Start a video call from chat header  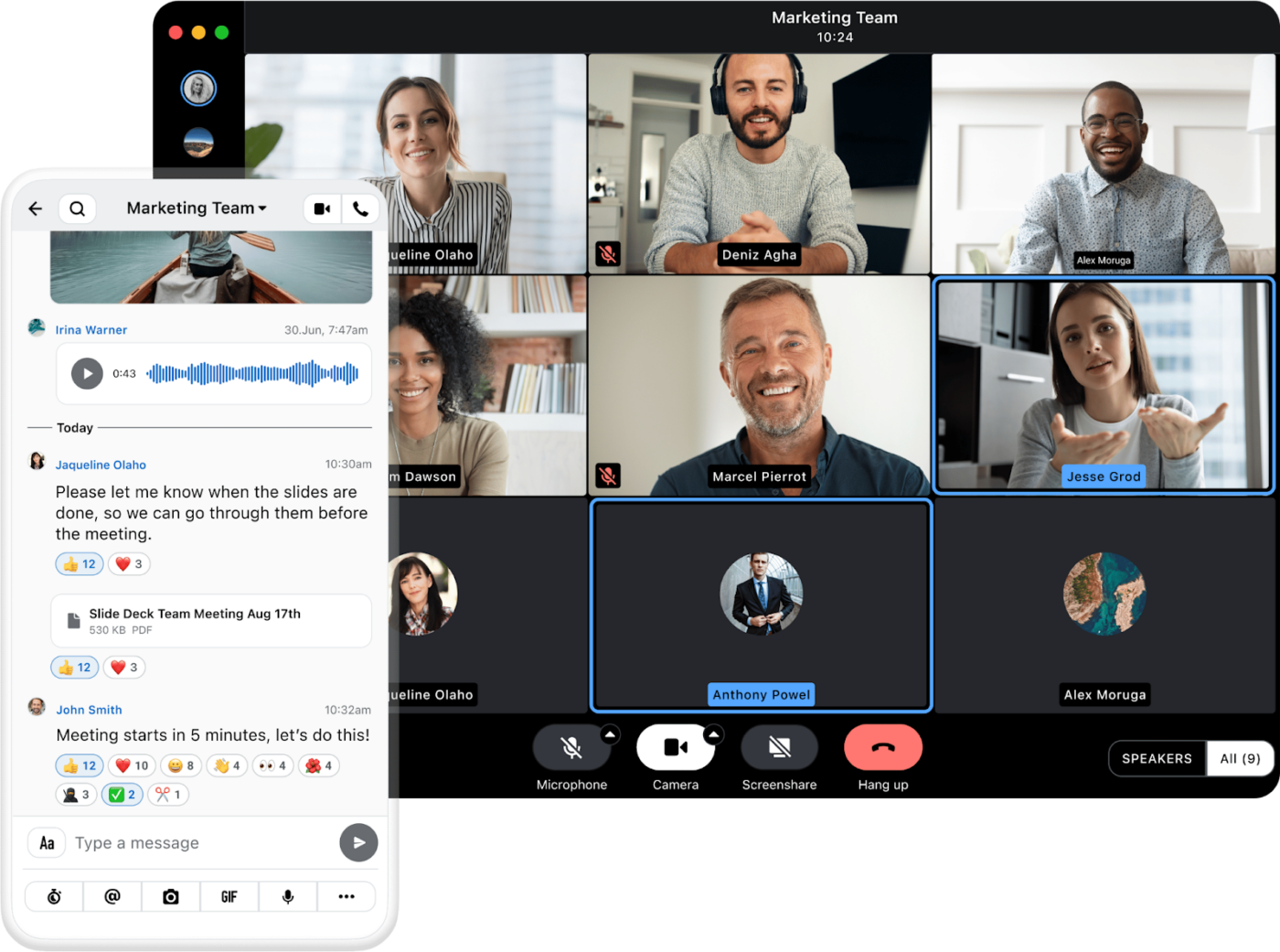coord(322,209)
